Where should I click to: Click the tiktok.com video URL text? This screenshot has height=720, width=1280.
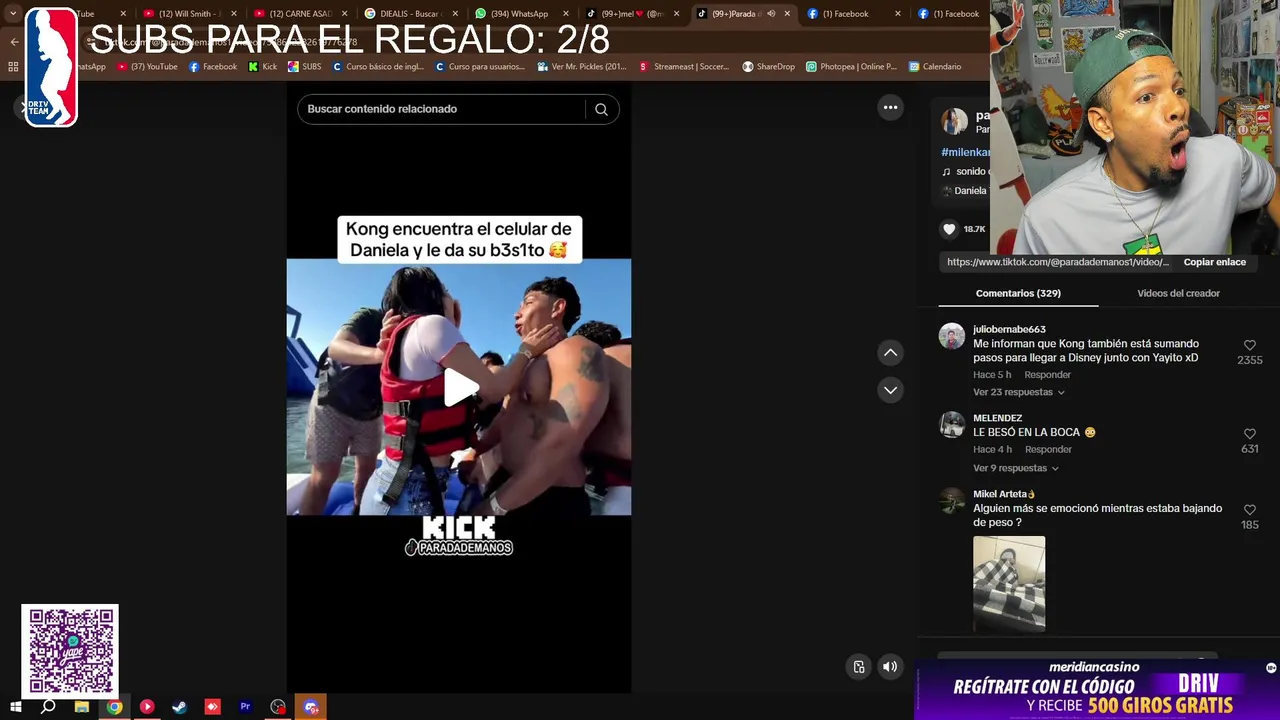pos(1058,262)
